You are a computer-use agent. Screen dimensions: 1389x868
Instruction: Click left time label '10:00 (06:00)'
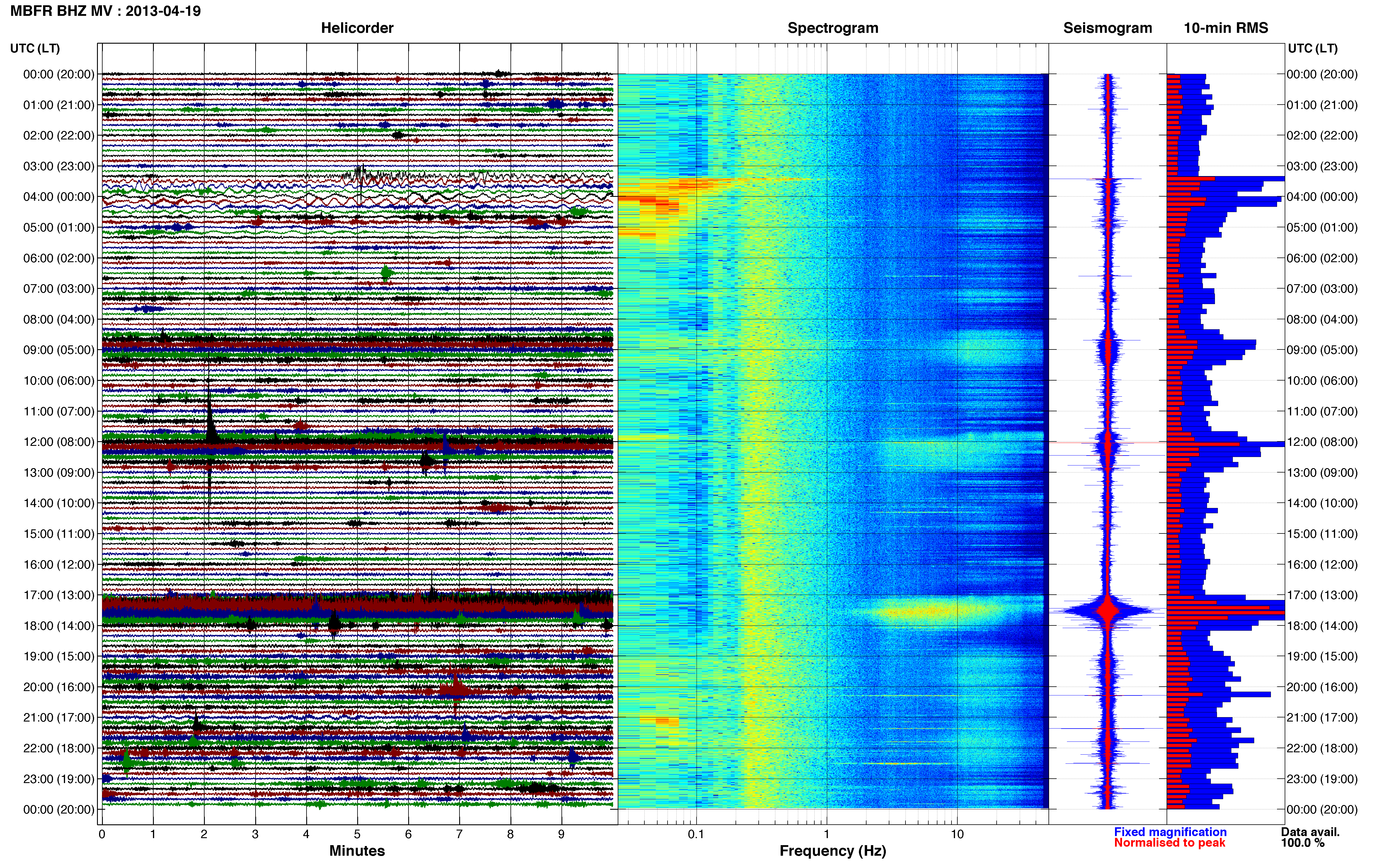click(59, 381)
